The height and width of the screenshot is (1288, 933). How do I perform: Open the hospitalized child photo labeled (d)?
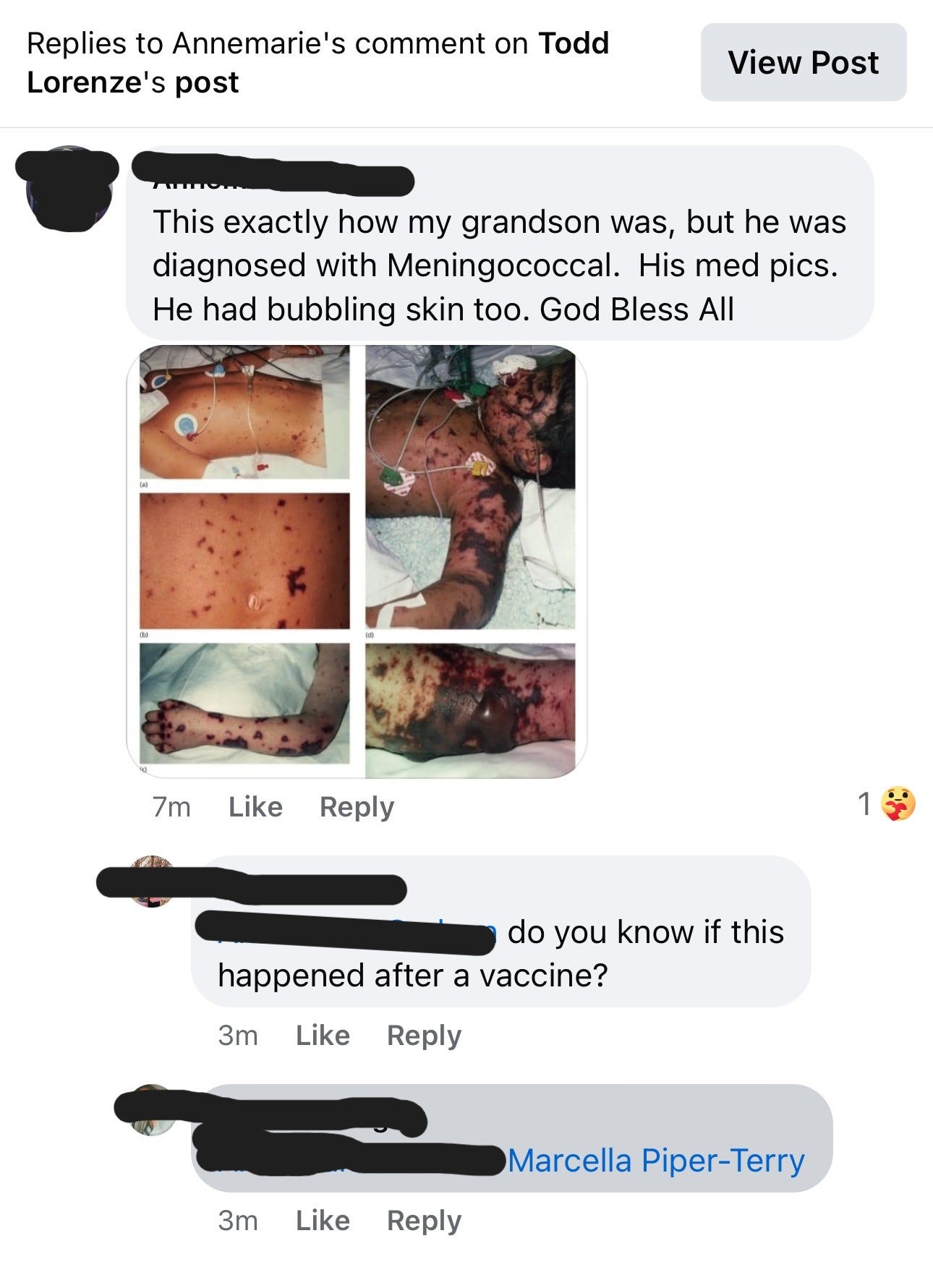470,487
